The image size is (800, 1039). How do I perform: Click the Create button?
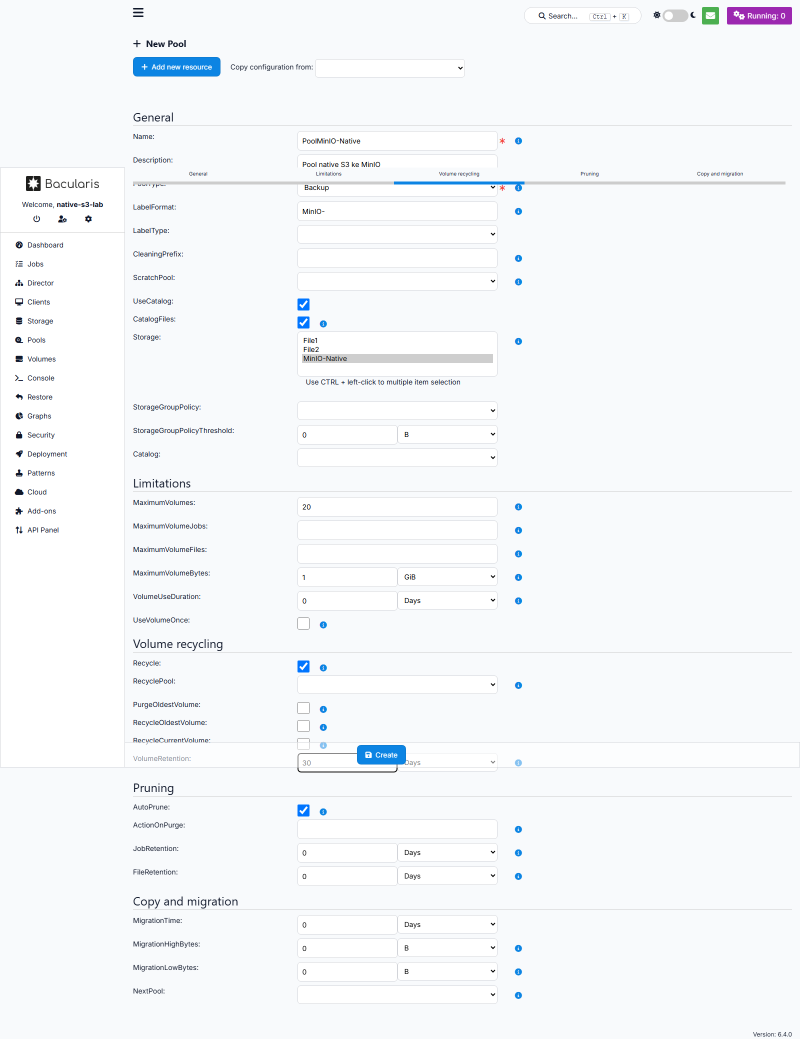[x=381, y=755]
